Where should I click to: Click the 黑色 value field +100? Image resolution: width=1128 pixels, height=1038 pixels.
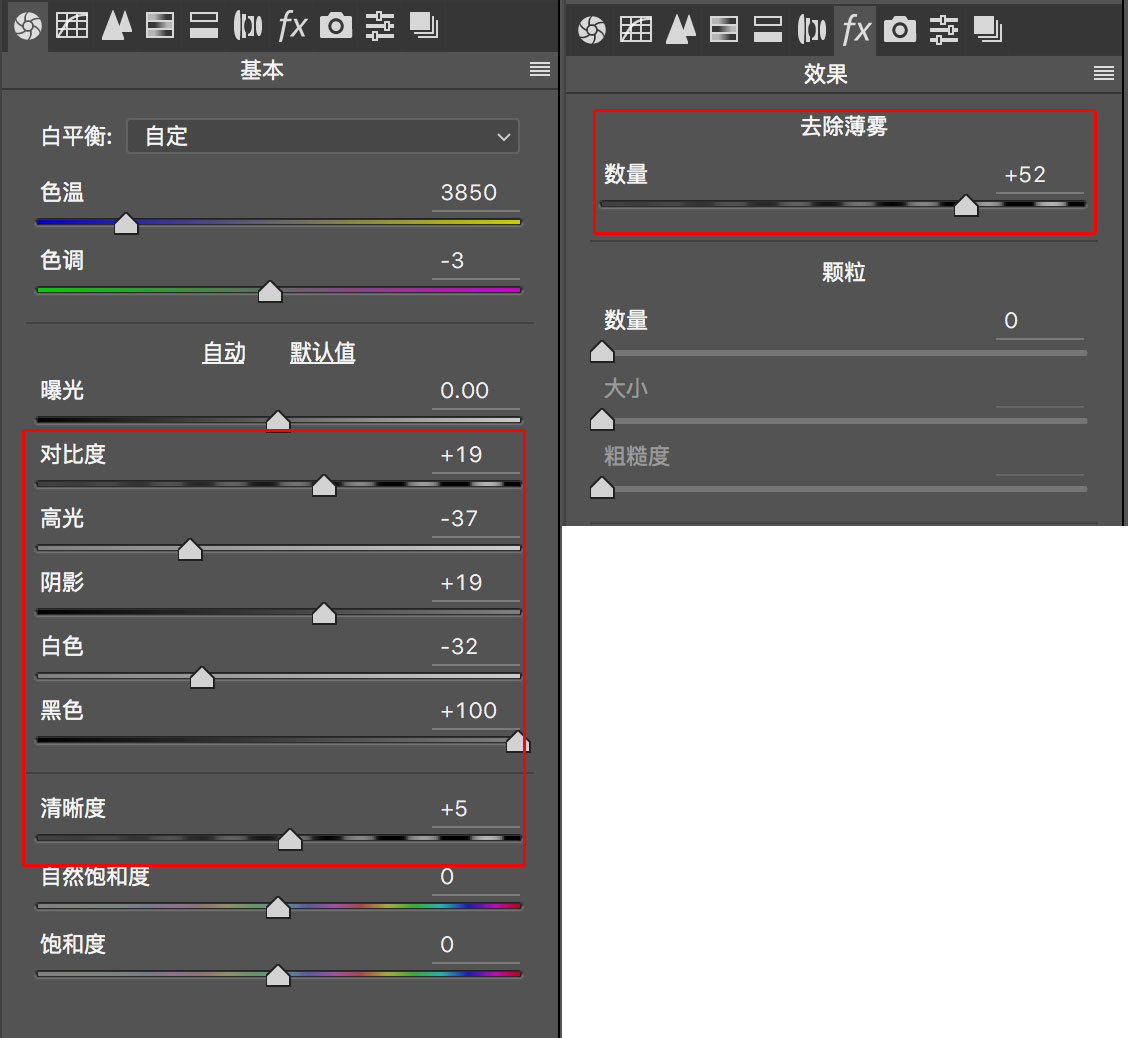476,711
